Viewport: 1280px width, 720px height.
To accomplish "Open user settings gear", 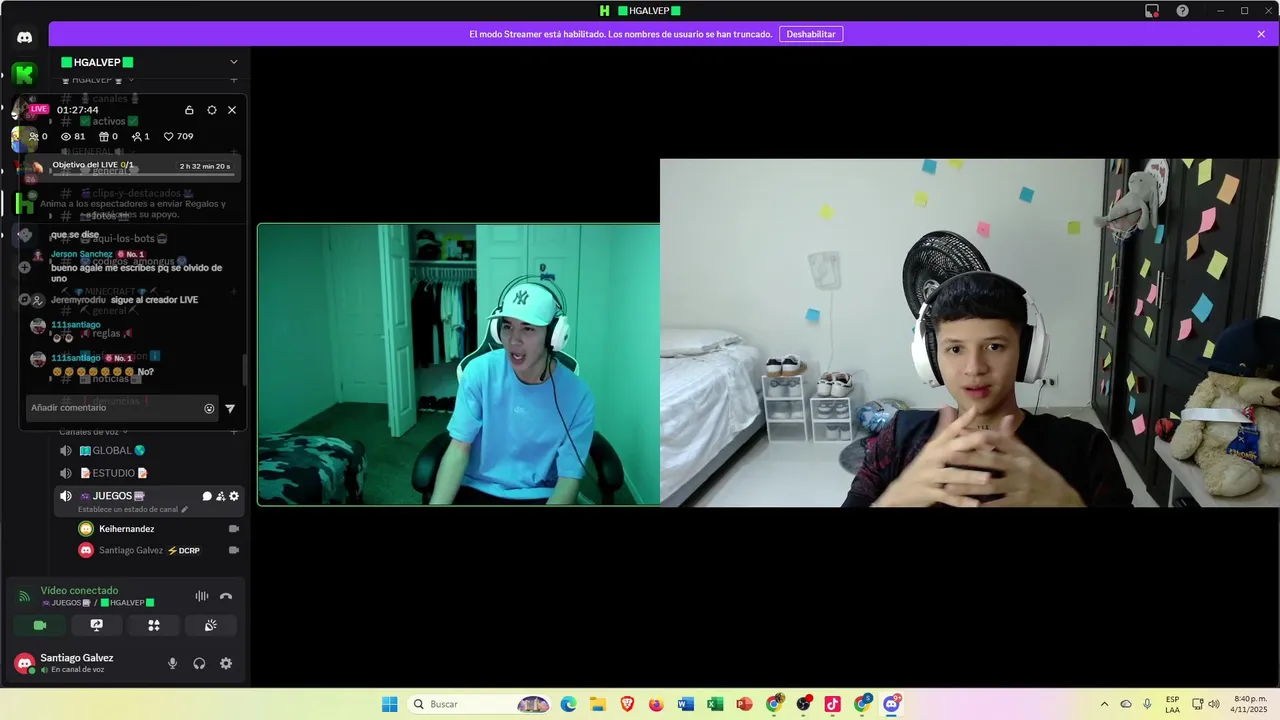I will point(226,663).
